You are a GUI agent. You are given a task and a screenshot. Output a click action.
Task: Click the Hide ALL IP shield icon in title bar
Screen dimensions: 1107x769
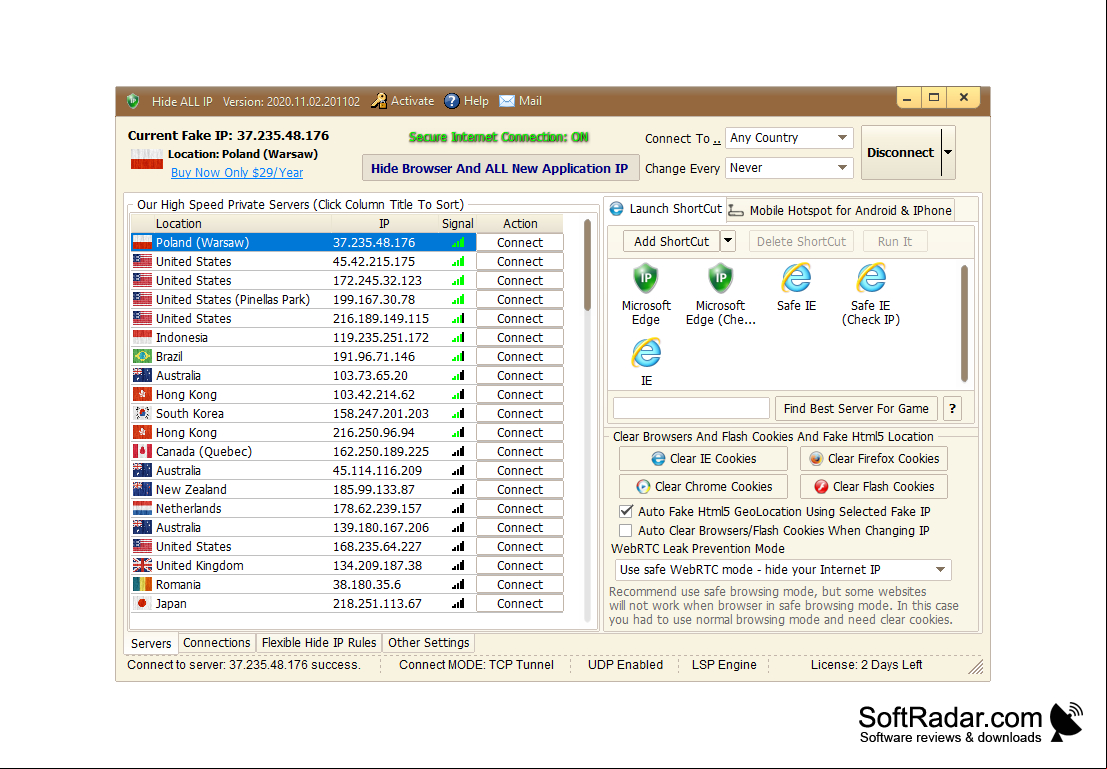point(133,101)
